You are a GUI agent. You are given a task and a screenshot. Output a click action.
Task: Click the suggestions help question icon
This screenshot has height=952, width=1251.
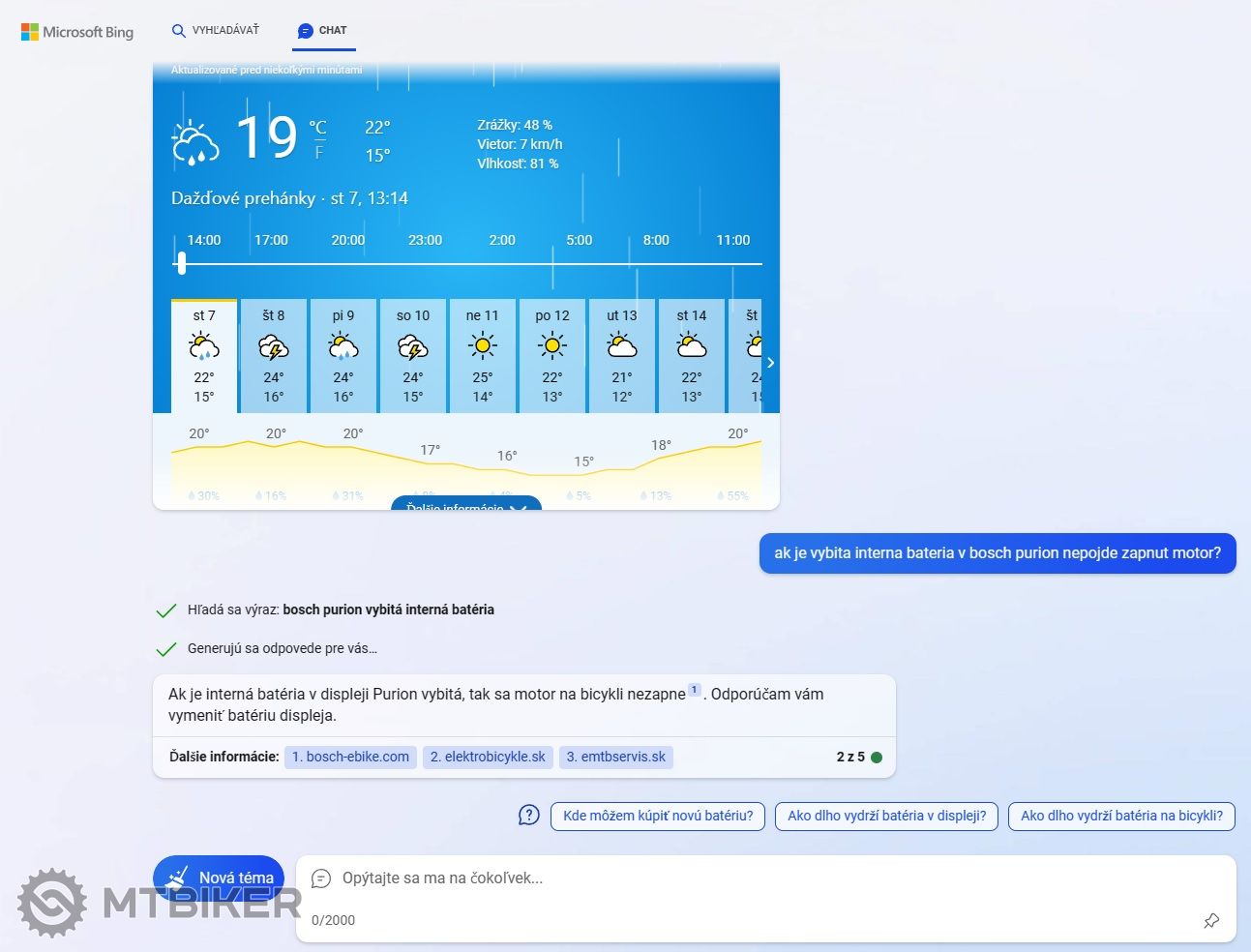click(x=528, y=816)
